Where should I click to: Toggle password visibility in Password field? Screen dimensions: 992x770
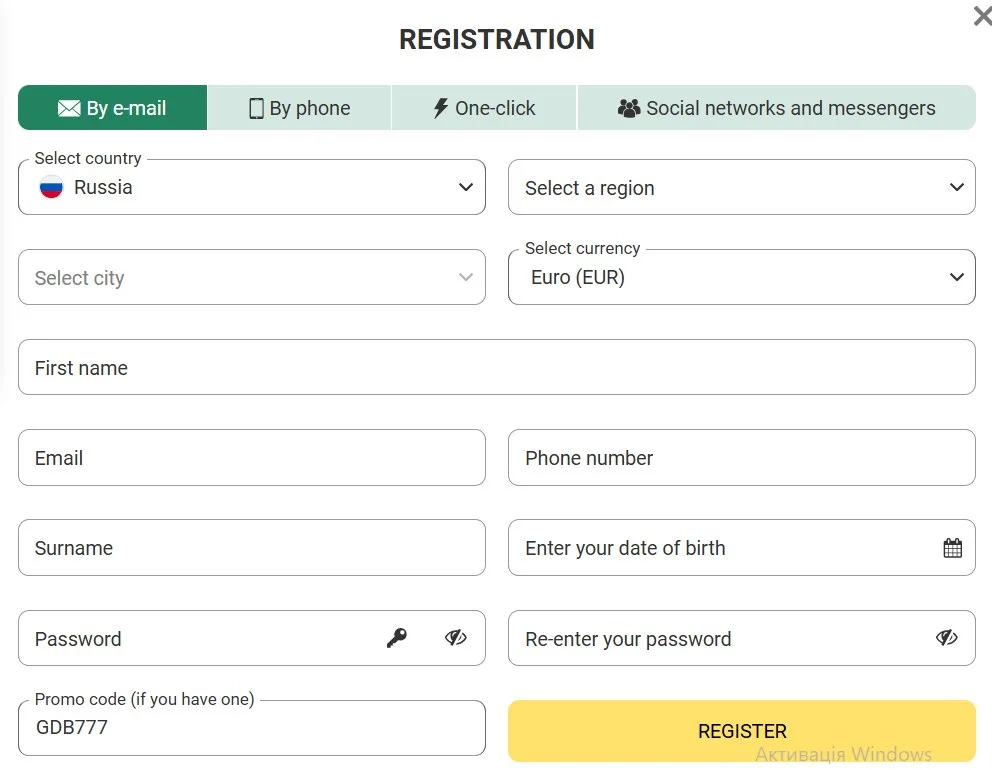tap(456, 638)
